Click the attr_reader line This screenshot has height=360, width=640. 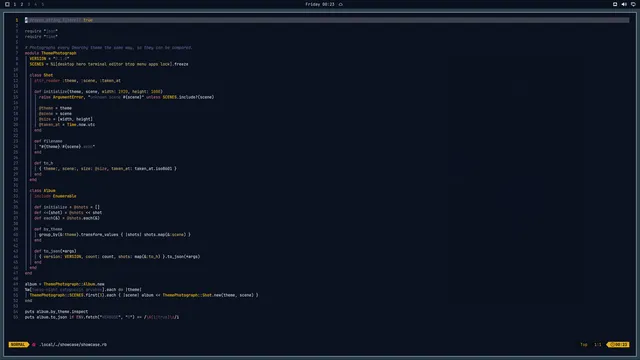77,80
